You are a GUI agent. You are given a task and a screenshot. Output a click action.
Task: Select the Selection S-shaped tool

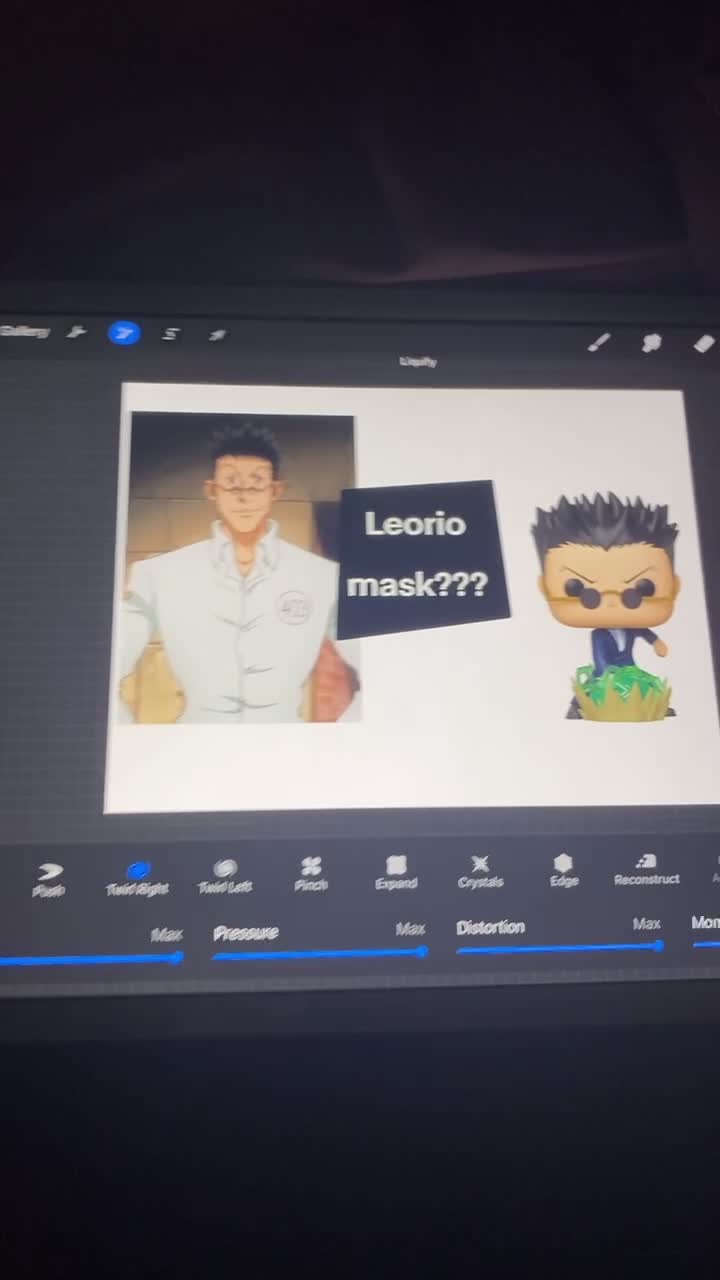pos(171,334)
